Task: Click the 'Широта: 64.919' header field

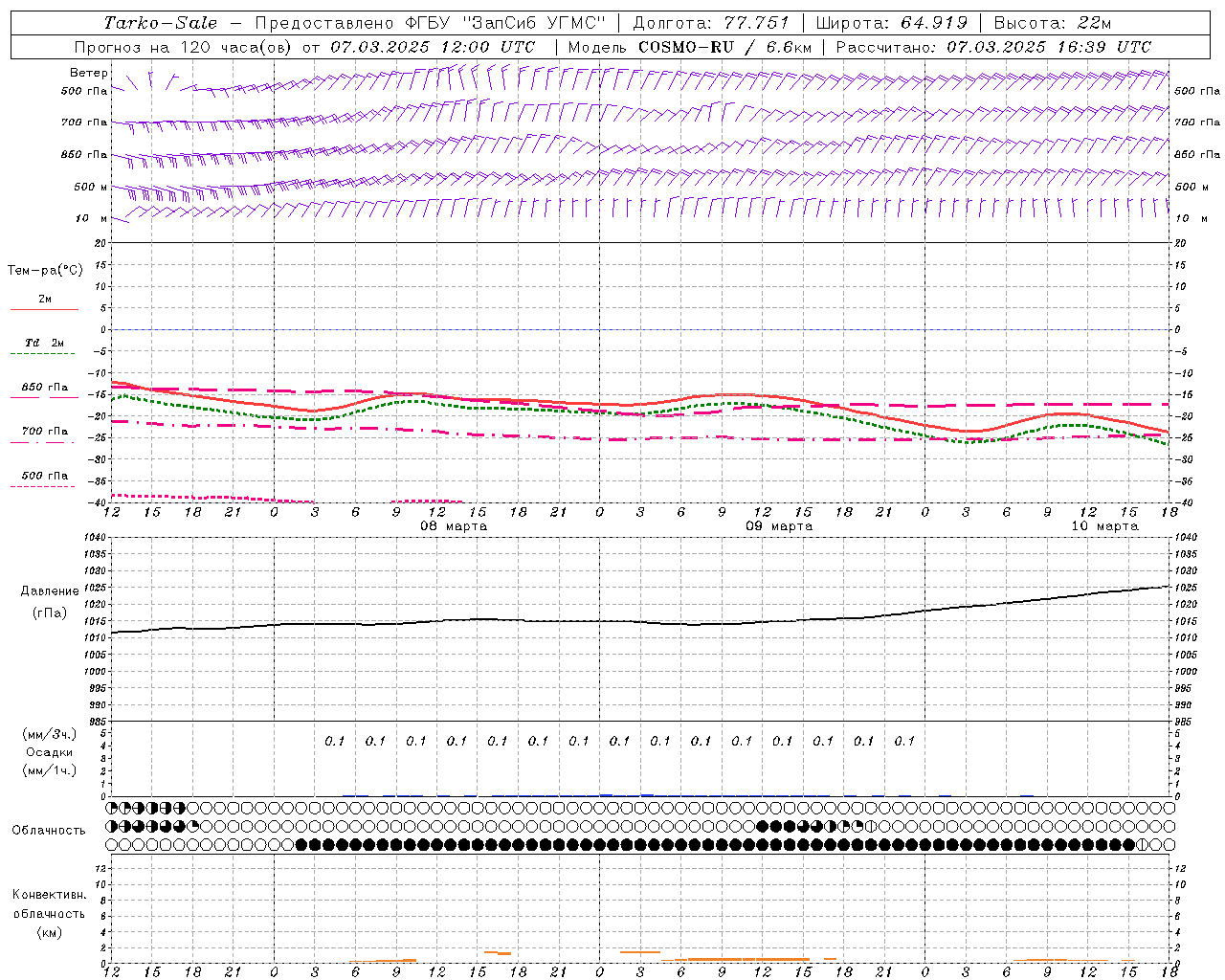Action: click(892, 23)
